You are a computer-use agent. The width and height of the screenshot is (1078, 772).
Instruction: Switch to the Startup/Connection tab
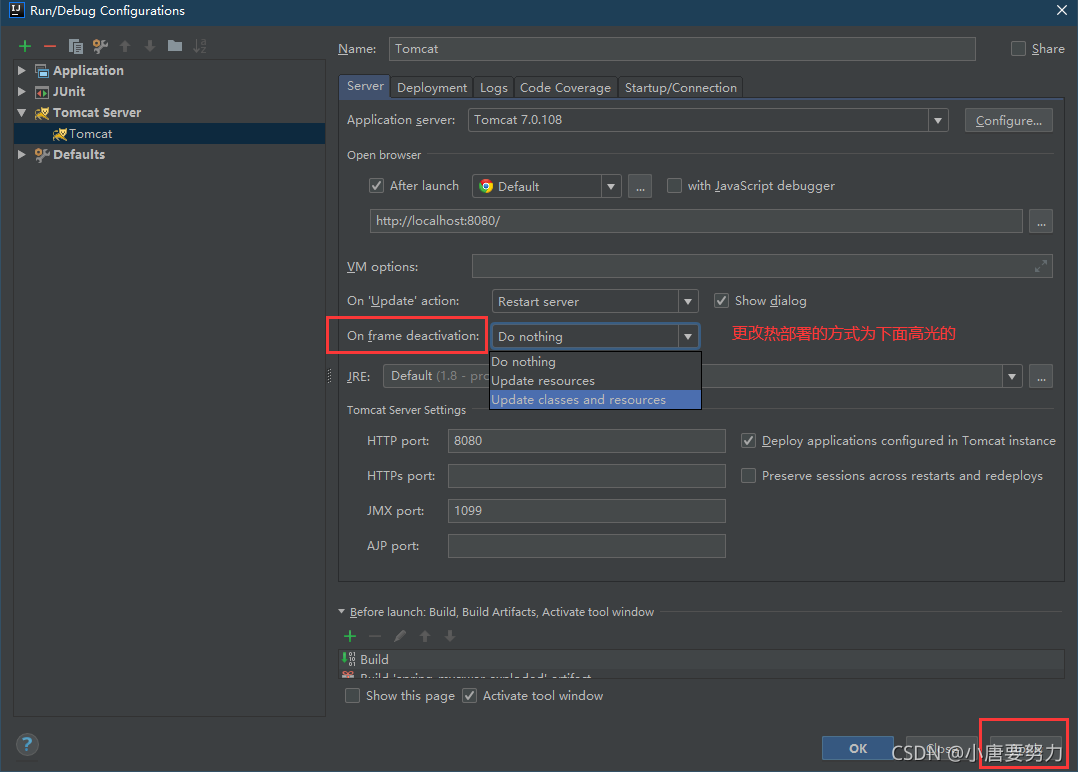point(681,87)
